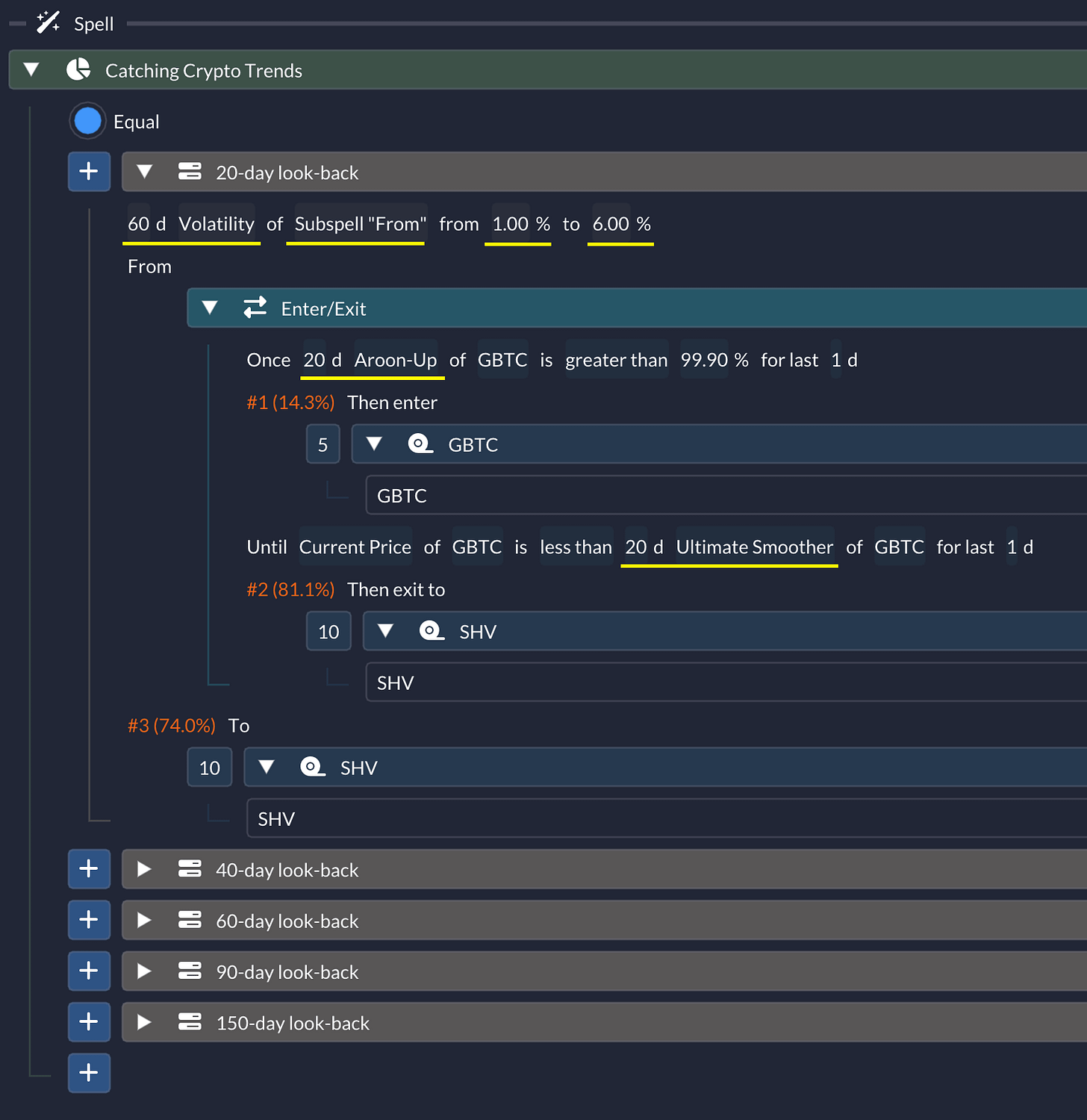Viewport: 1087px width, 1120px height.
Task: Expand the 40-day look-back section
Action: point(144,869)
